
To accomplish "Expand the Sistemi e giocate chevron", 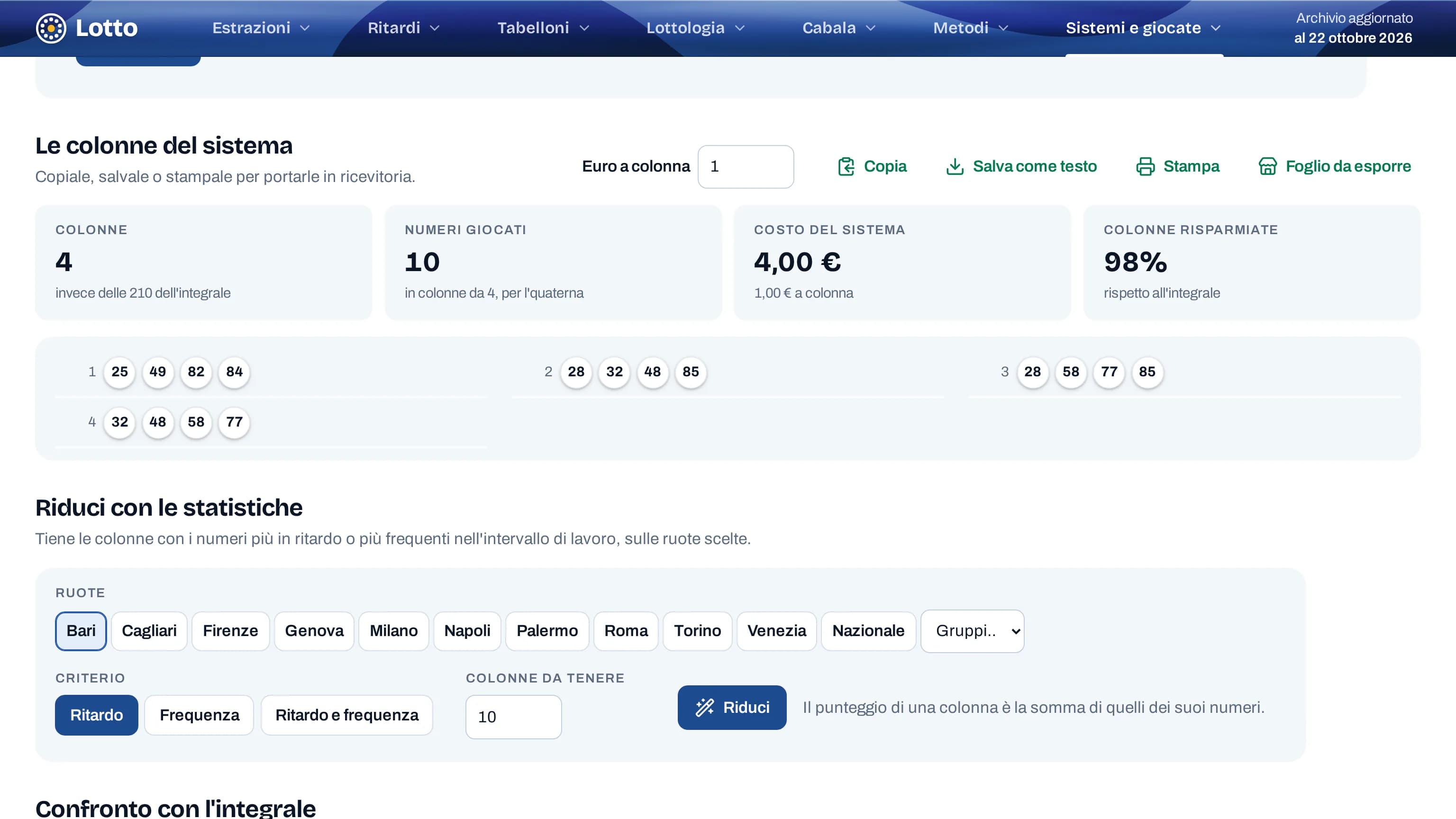I will tap(1216, 28).
